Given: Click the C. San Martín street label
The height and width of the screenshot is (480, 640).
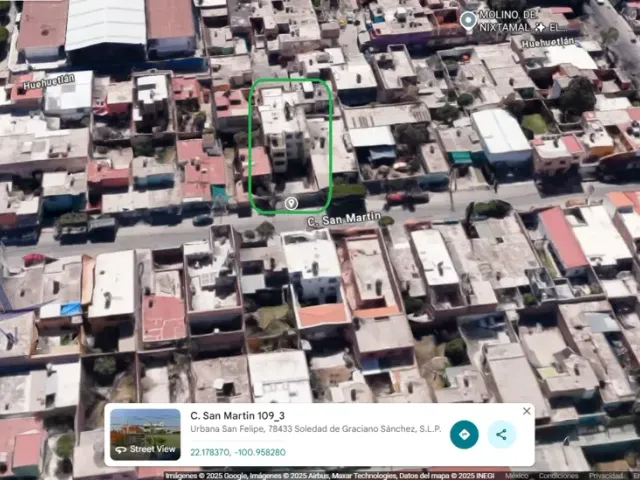Looking at the screenshot, I should pyautogui.click(x=344, y=219).
